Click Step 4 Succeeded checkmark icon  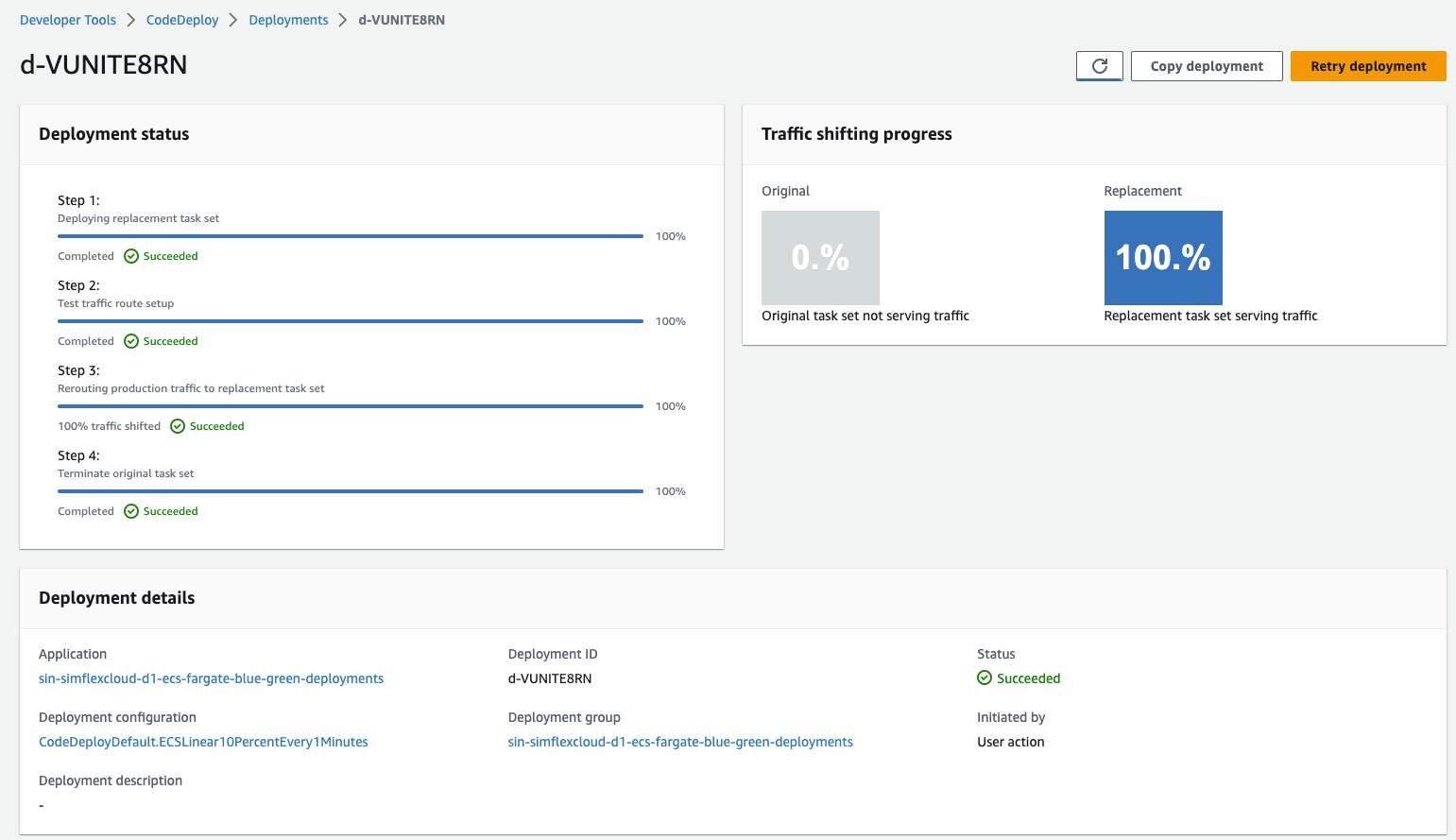tap(131, 511)
